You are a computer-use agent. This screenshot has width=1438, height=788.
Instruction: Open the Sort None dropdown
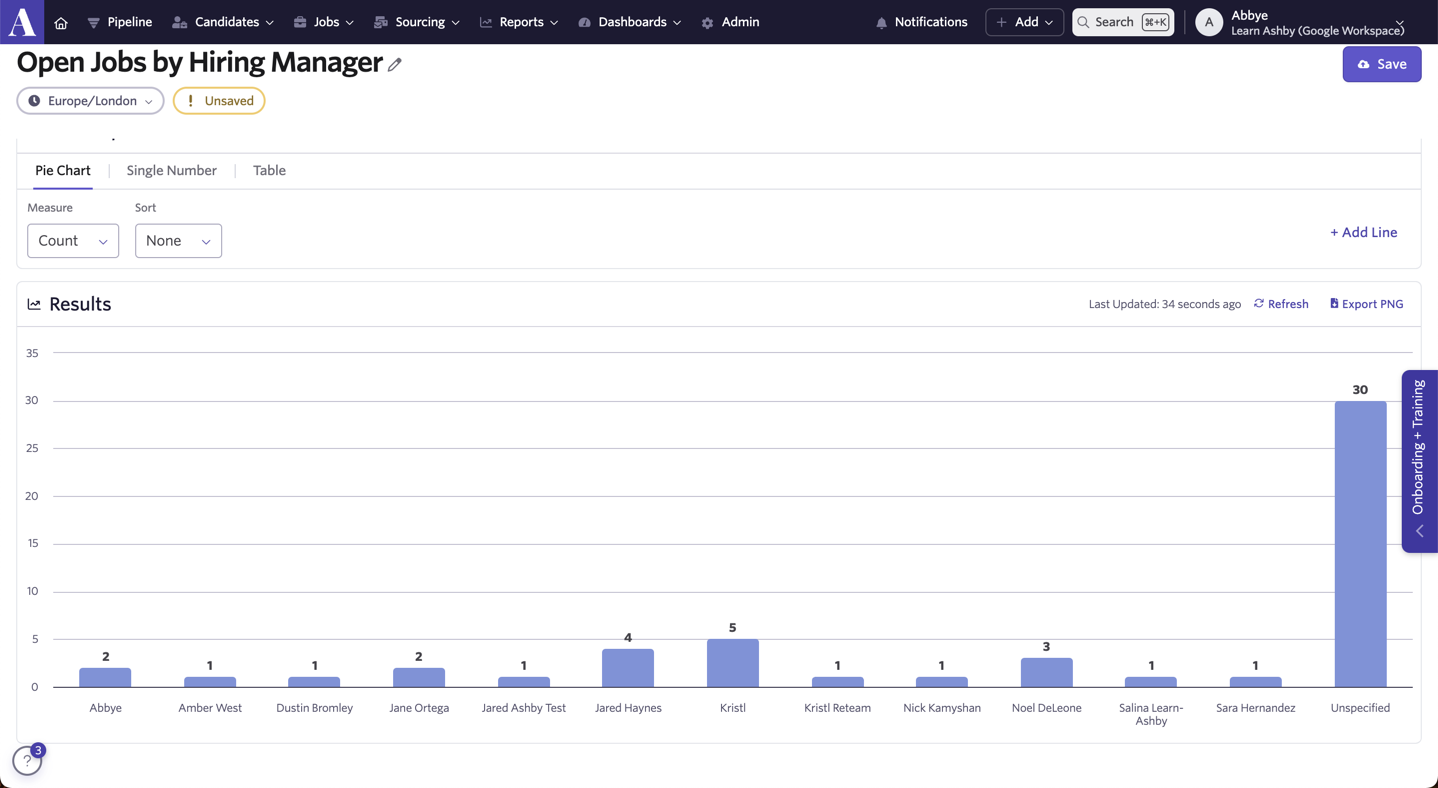coord(178,241)
